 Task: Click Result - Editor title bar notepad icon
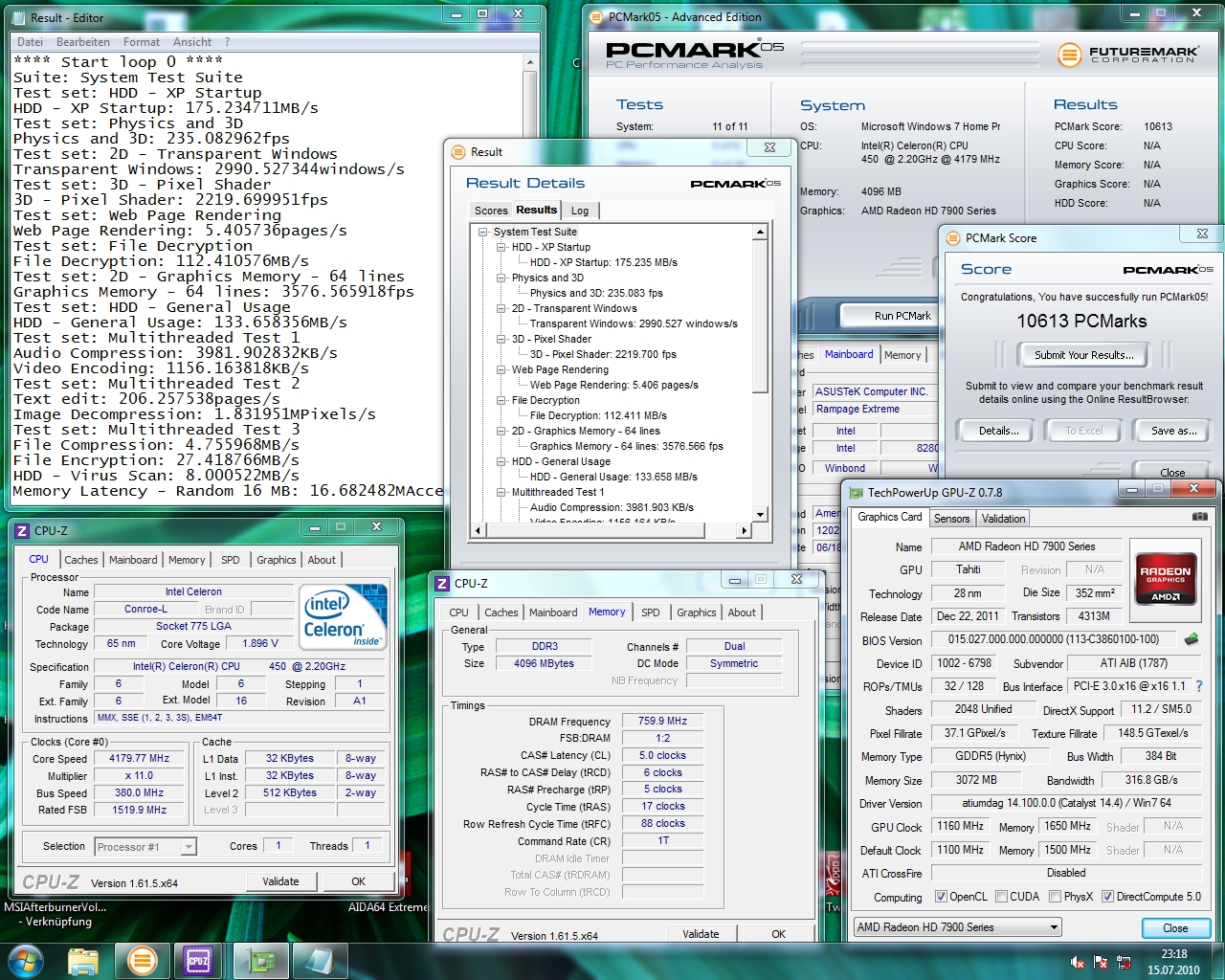(18, 17)
